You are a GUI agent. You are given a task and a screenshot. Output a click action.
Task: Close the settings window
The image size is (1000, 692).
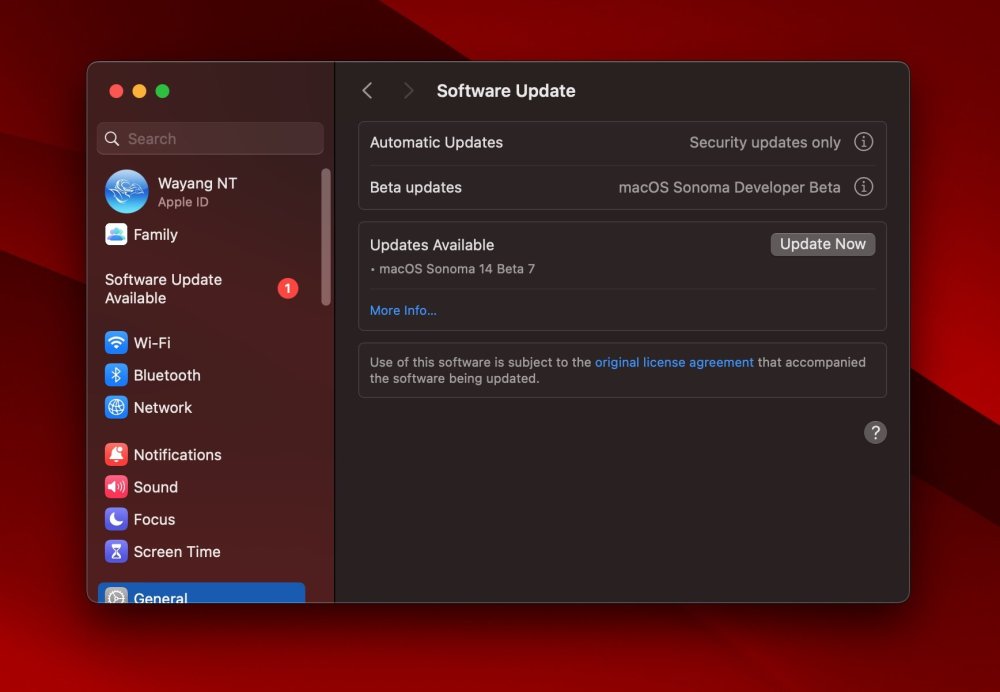pos(116,91)
